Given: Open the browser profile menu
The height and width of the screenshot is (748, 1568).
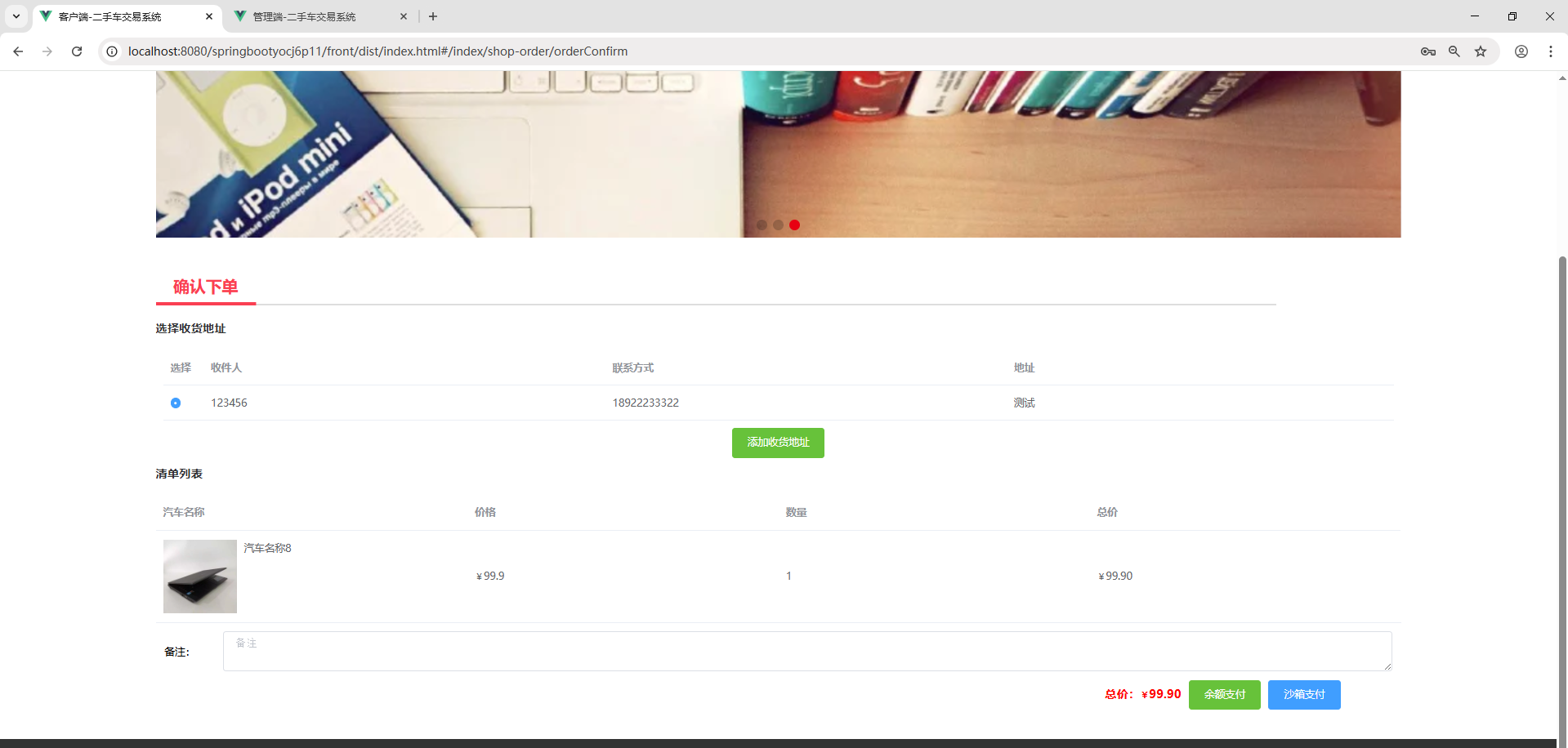Looking at the screenshot, I should point(1521,51).
